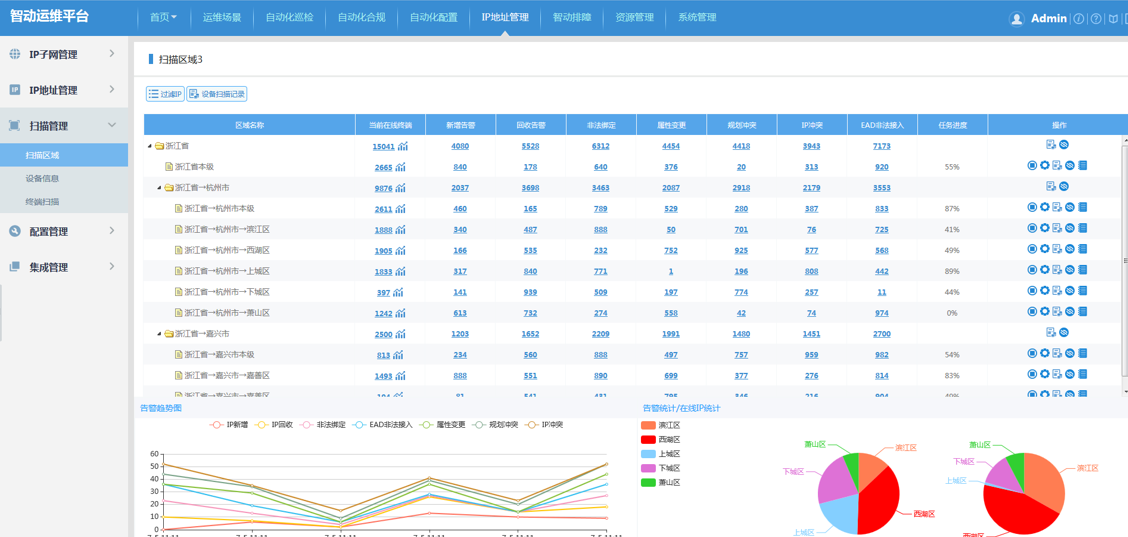1128x537 pixels.
Task: Click the 设备扫描记录 button
Action: 217,94
